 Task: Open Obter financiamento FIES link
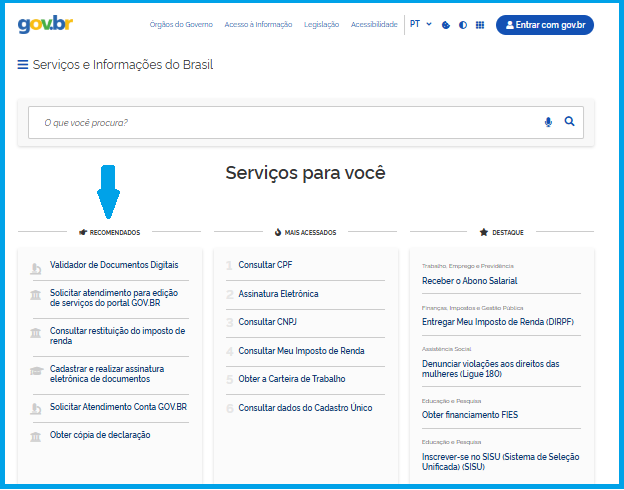pyautogui.click(x=470, y=415)
